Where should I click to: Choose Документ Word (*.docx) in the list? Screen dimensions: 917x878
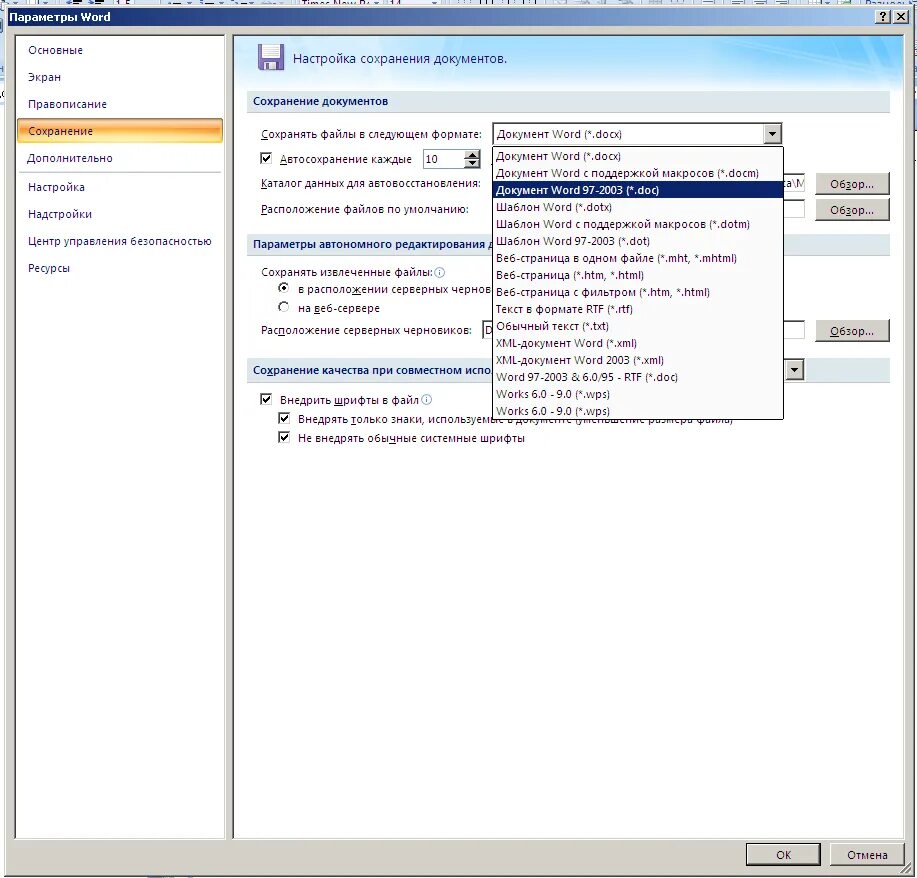pyautogui.click(x=637, y=156)
